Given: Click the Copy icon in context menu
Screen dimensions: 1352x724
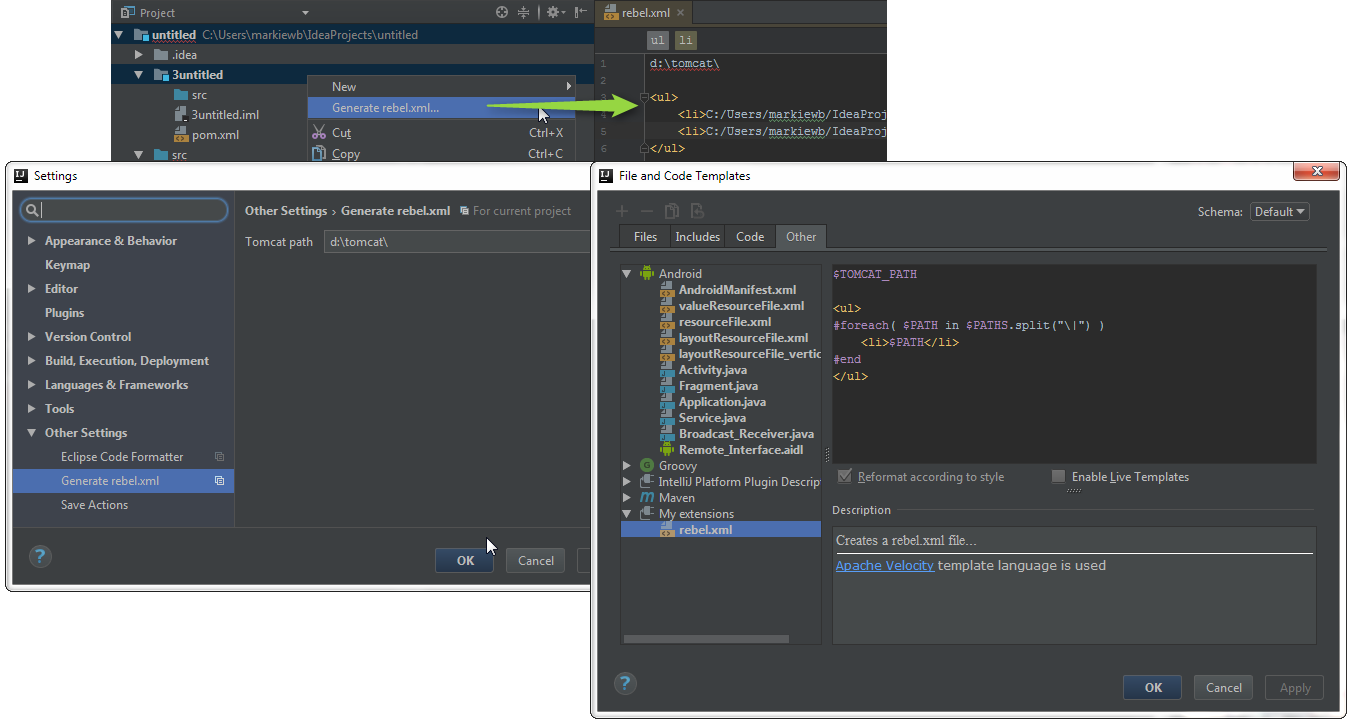Looking at the screenshot, I should pos(319,153).
